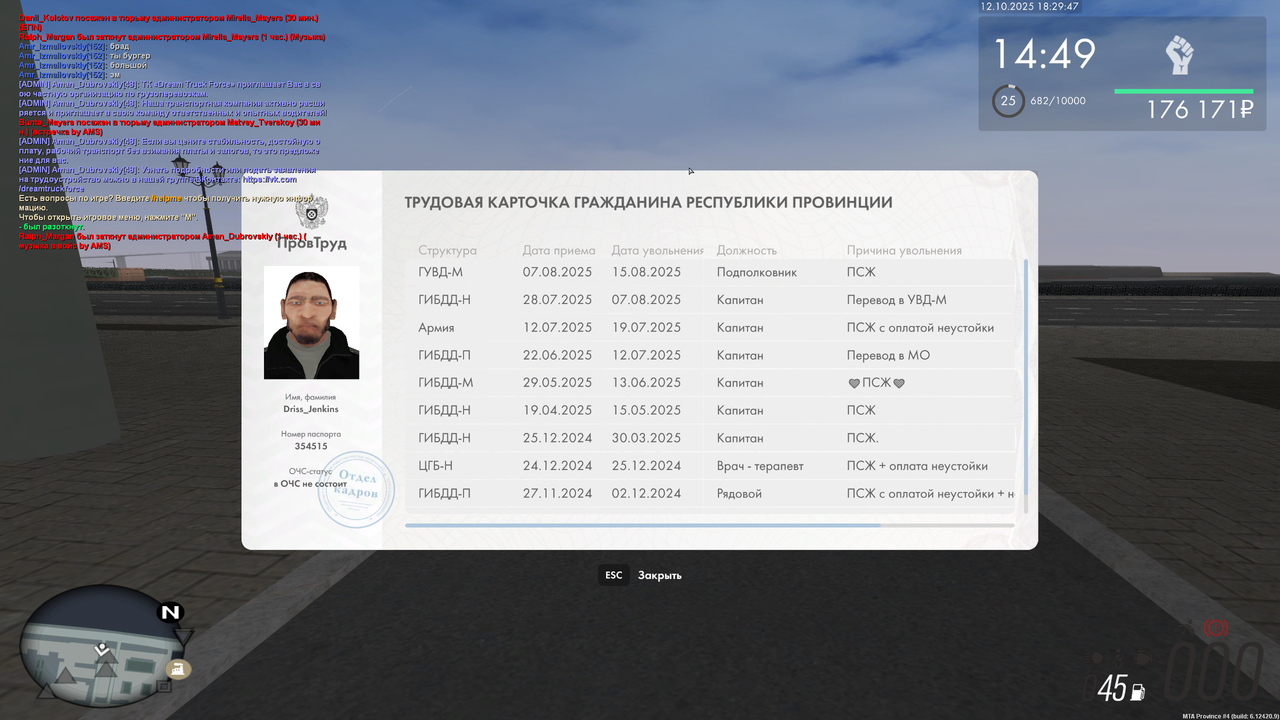Click the Driss_Jenkins portrait photo
Screen dimensions: 1280x720
pyautogui.click(x=311, y=323)
